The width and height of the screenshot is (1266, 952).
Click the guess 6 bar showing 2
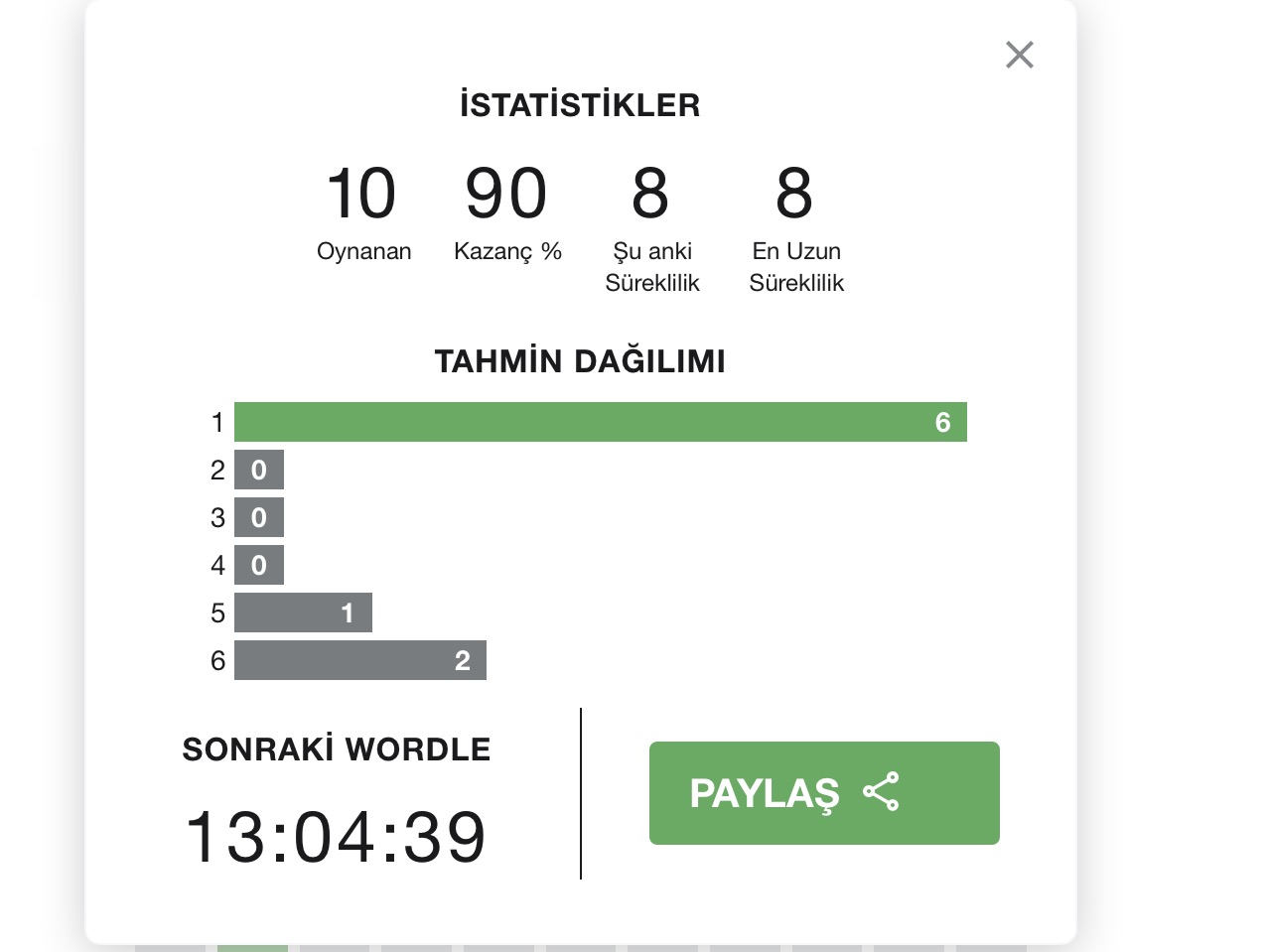click(359, 660)
